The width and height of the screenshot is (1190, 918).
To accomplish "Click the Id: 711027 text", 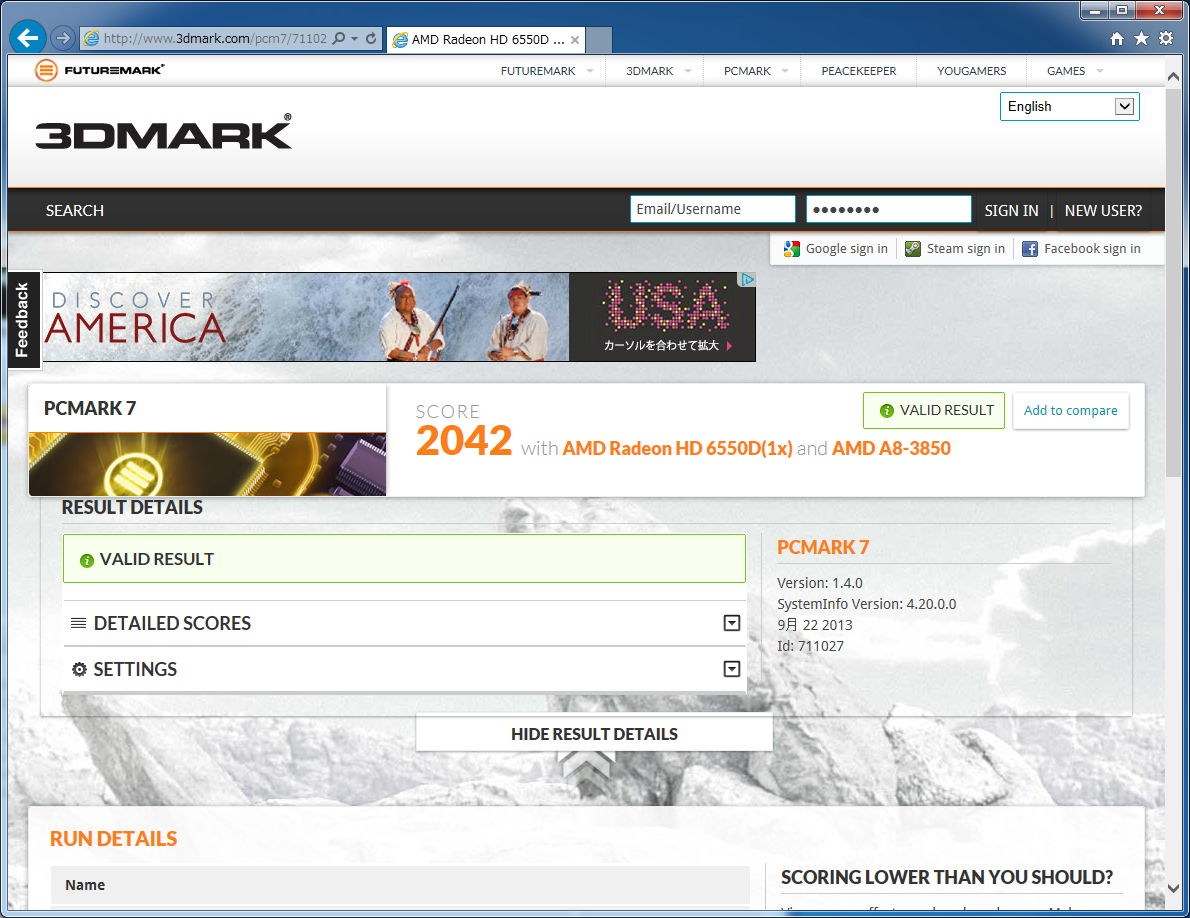I will coord(810,646).
